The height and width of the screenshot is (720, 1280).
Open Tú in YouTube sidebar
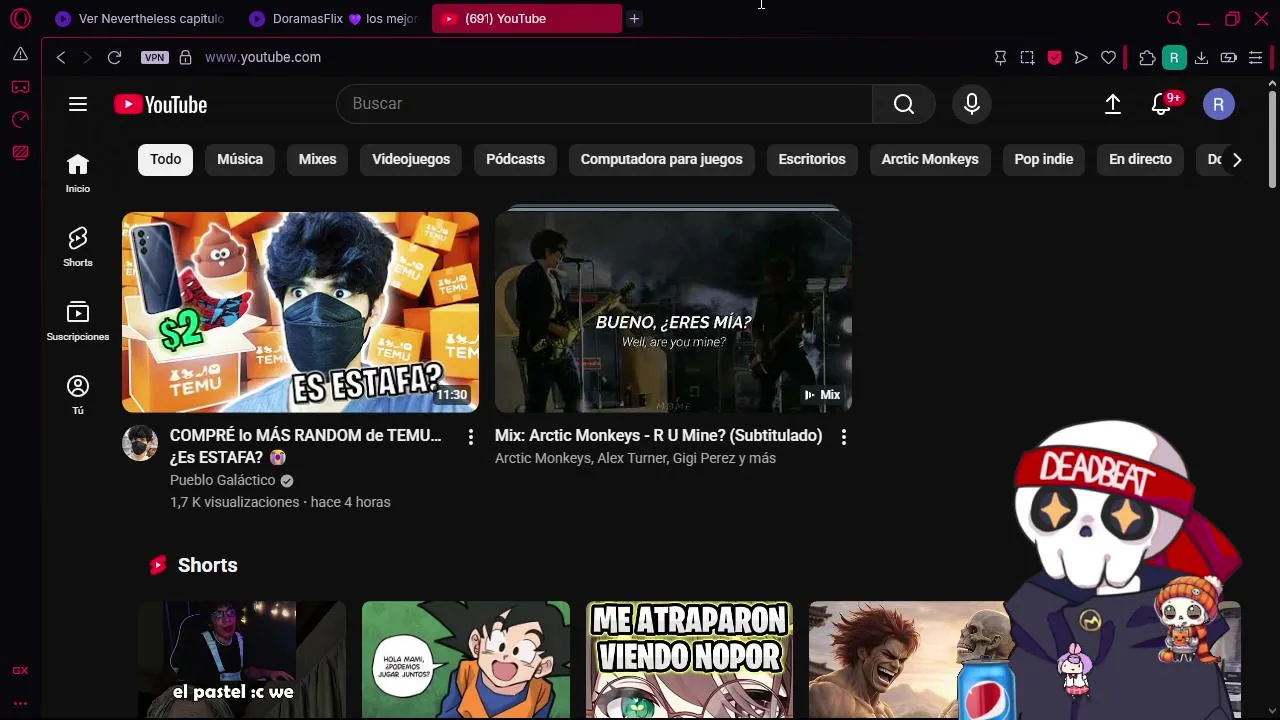[x=78, y=395]
